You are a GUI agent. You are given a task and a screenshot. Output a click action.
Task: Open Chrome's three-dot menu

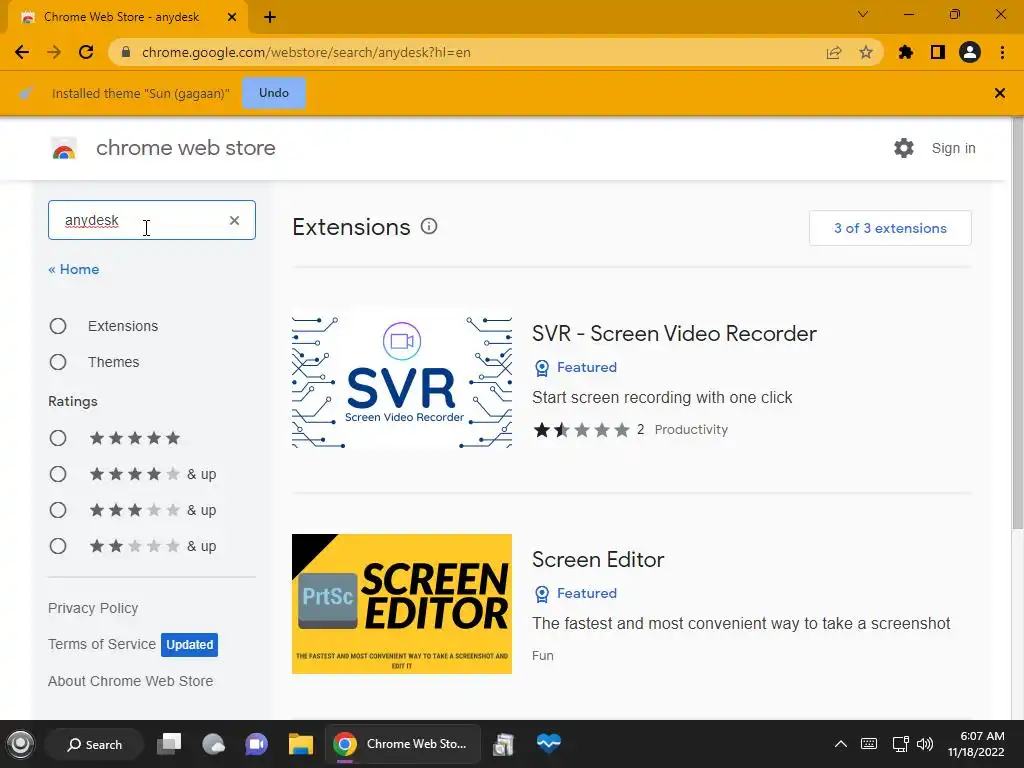tap(1002, 52)
